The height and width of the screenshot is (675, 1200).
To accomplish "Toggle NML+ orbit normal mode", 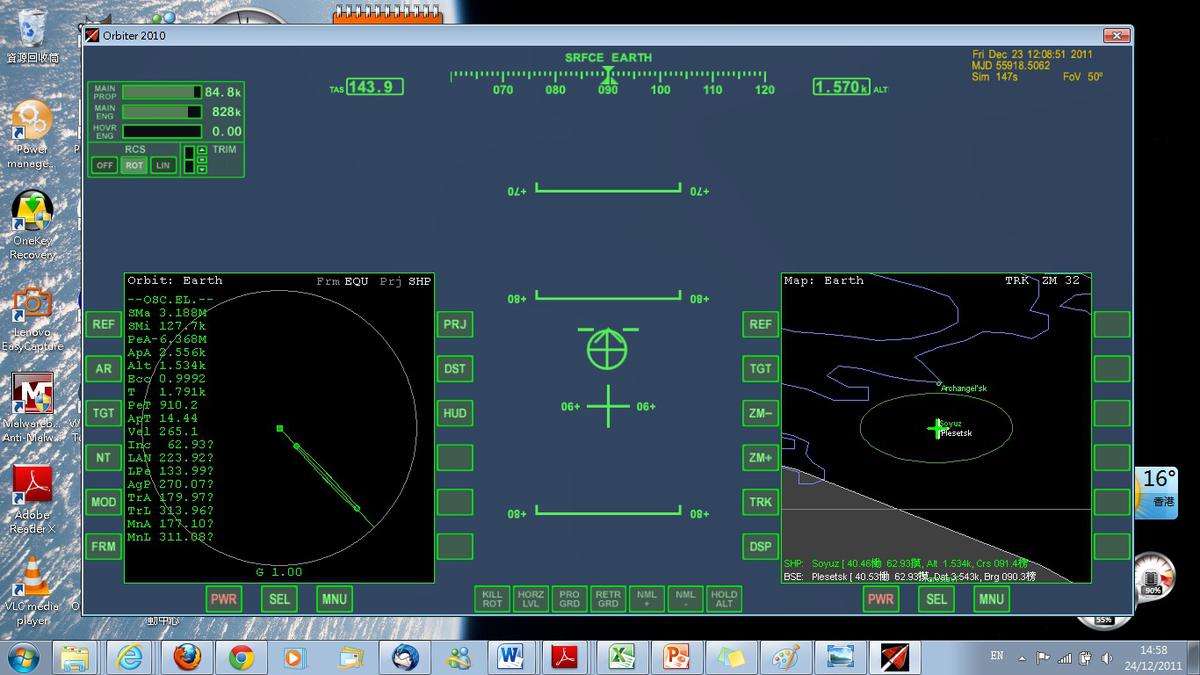I will click(x=646, y=599).
